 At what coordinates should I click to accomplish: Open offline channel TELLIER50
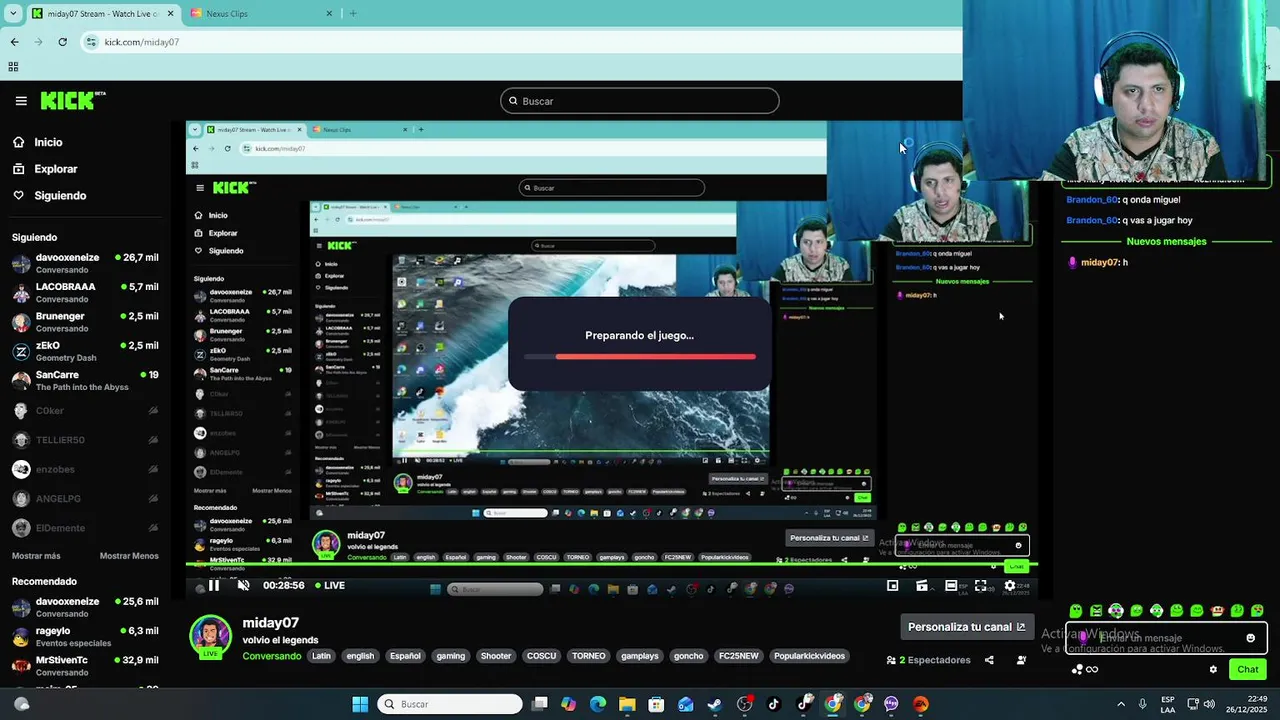pos(85,440)
